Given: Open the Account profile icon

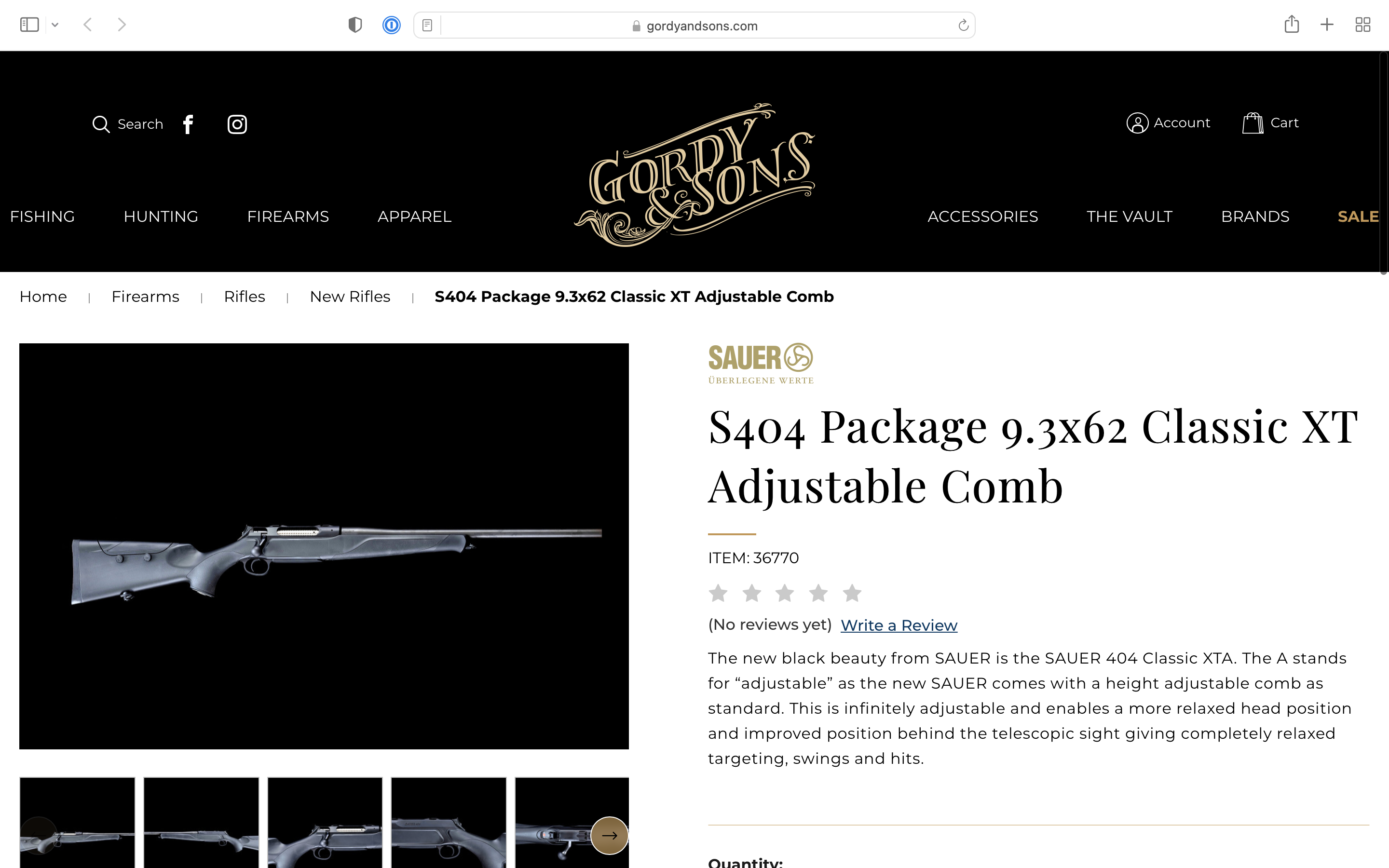Looking at the screenshot, I should point(1137,123).
